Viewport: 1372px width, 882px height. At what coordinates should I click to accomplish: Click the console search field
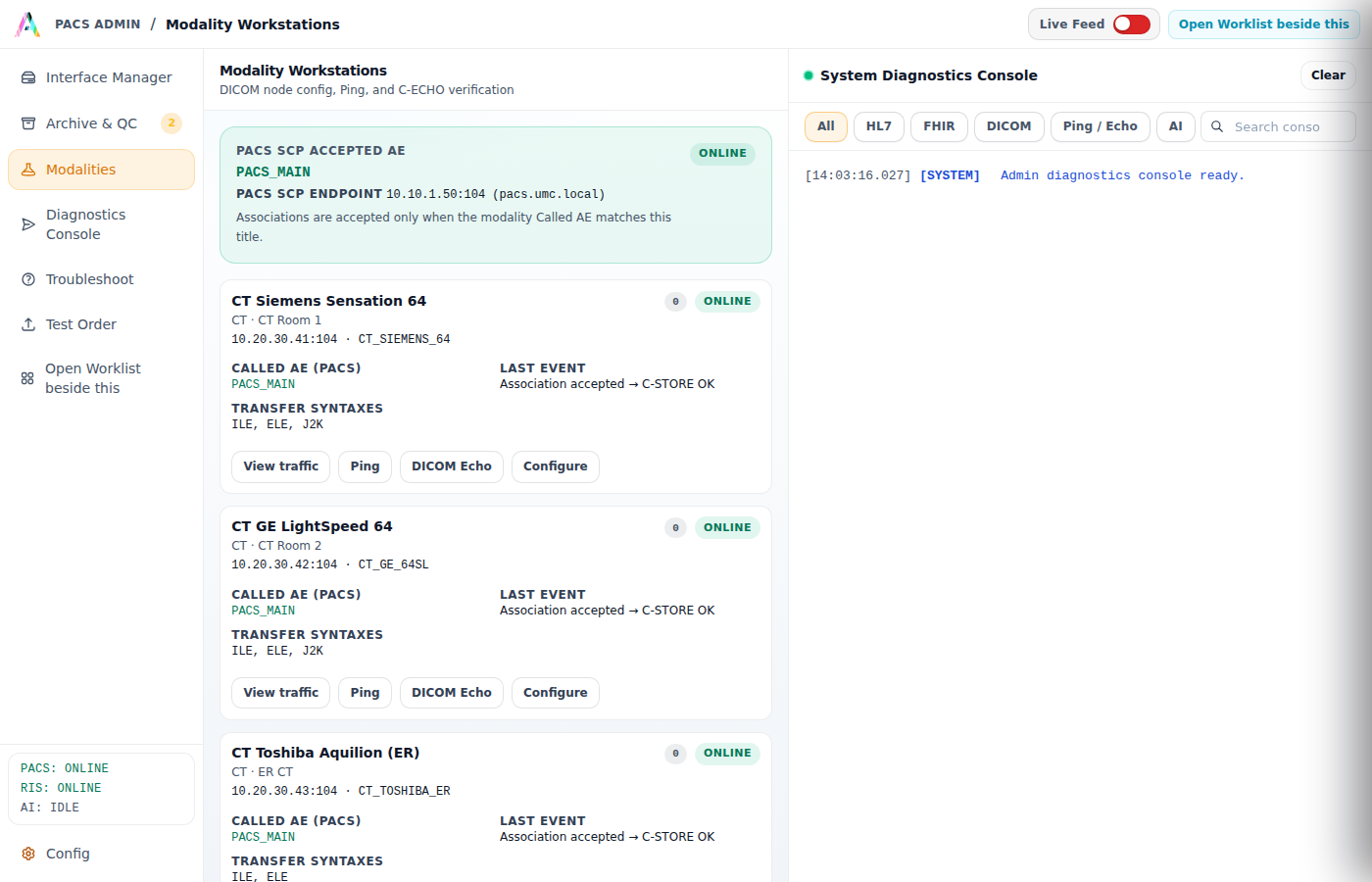[x=1278, y=126]
